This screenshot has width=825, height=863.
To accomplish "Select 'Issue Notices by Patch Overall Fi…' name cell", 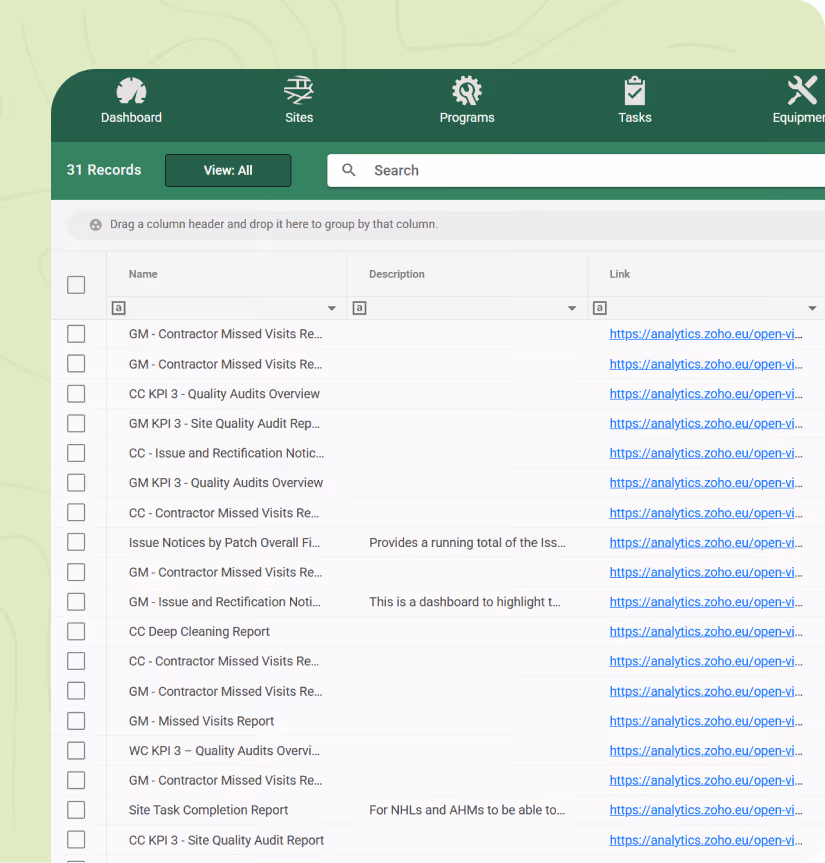I will [x=224, y=543].
